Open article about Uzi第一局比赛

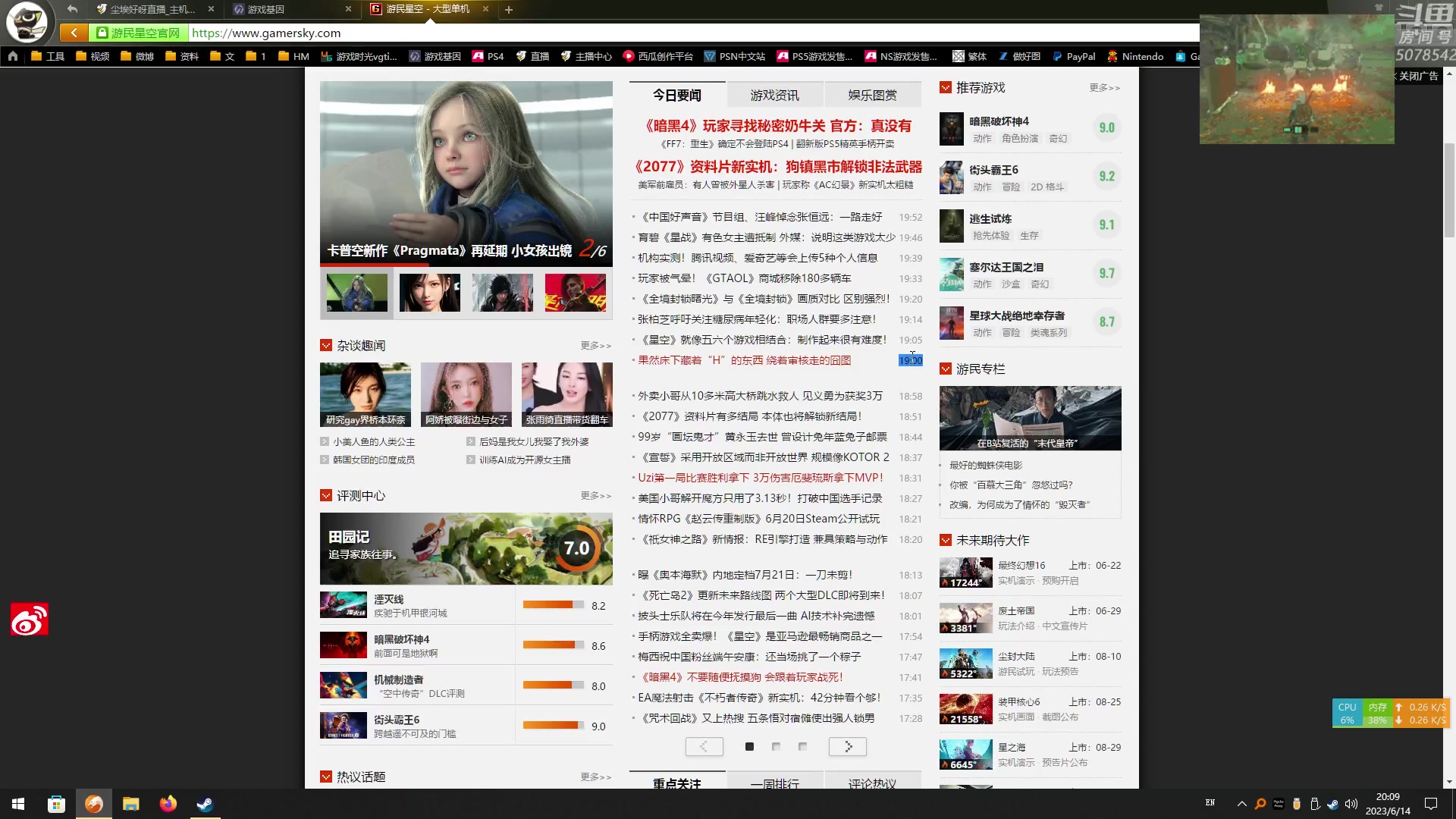pos(761,478)
